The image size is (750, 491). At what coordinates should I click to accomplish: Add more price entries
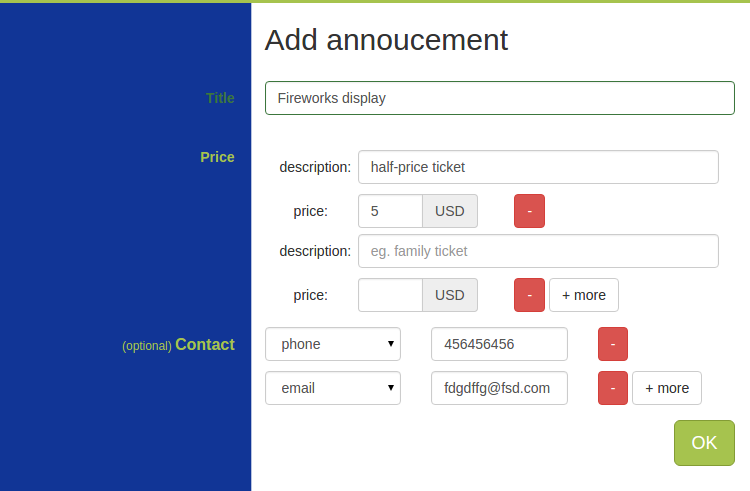584,295
